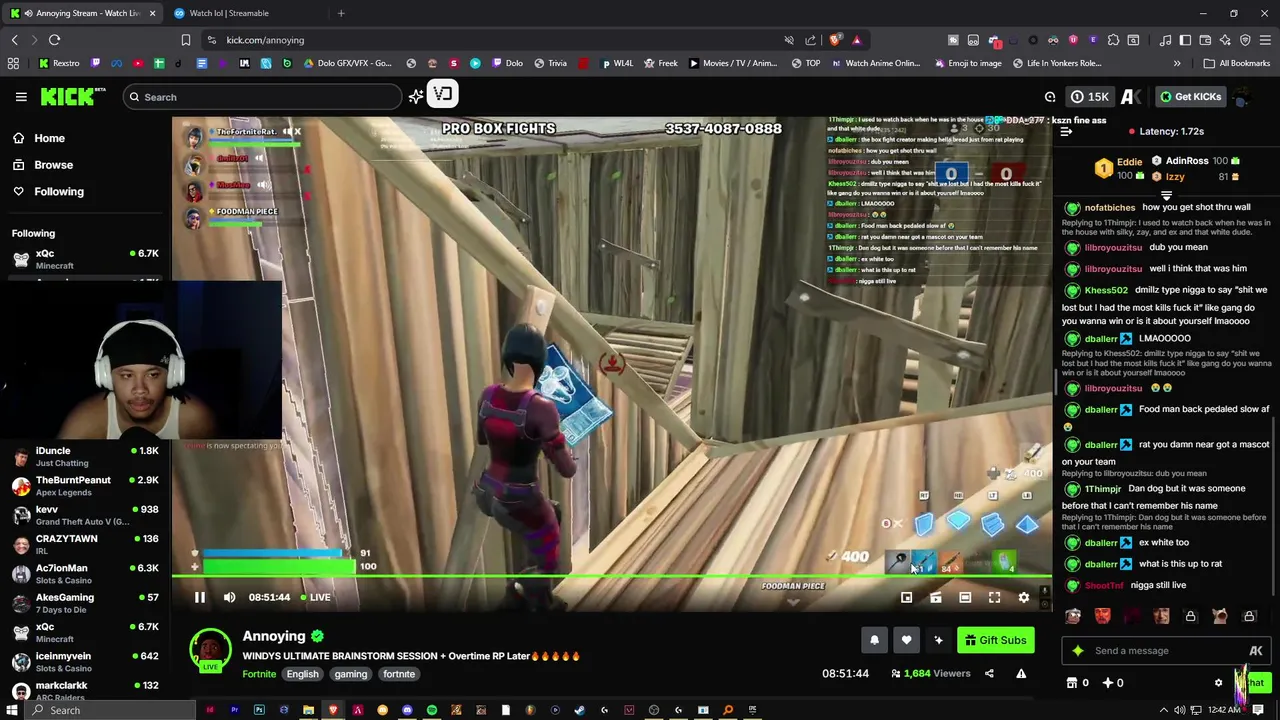Toggle the follow heart button
The height and width of the screenshot is (720, 1280).
(x=906, y=640)
